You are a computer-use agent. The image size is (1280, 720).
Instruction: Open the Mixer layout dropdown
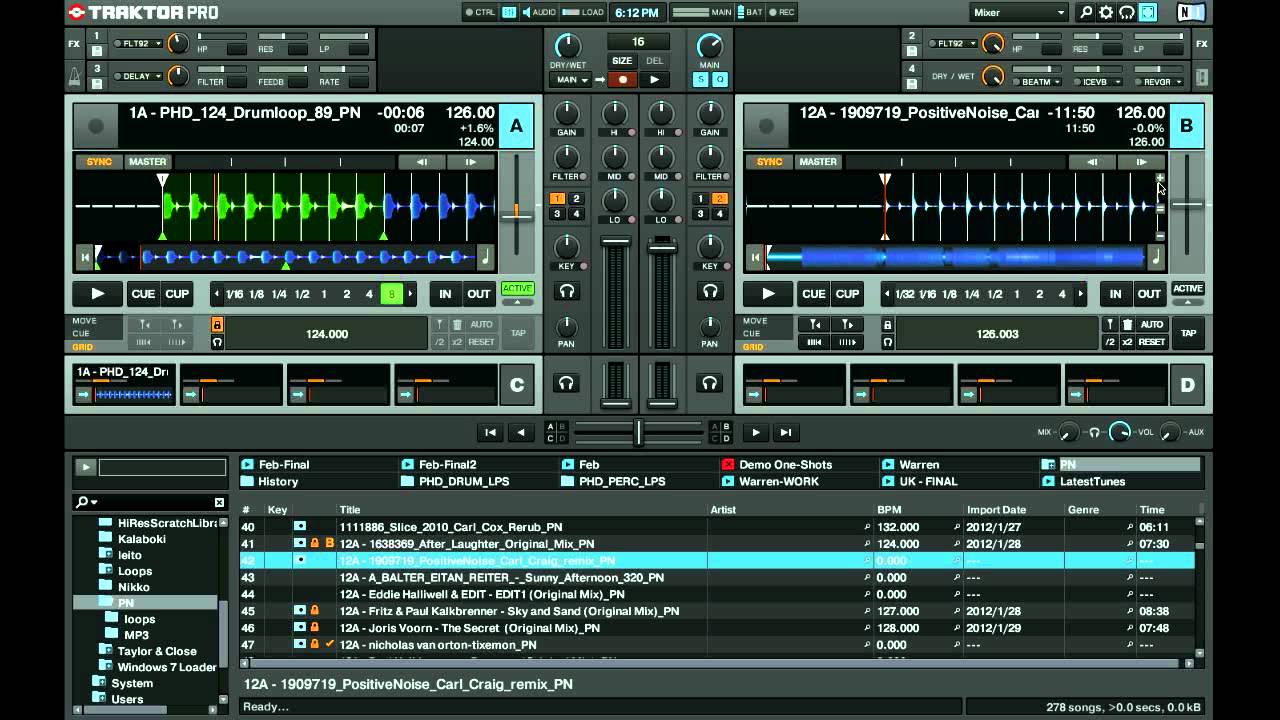pos(1018,13)
